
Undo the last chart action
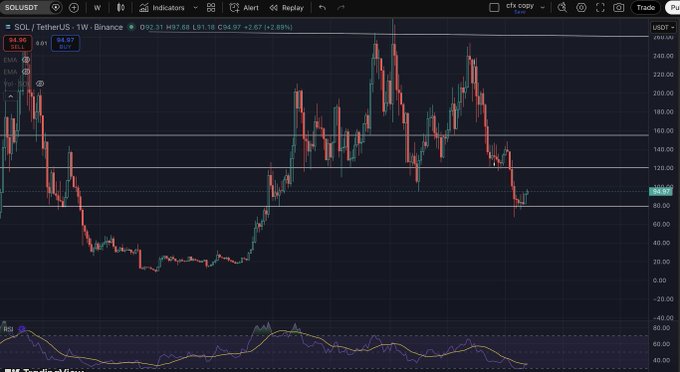coord(322,8)
